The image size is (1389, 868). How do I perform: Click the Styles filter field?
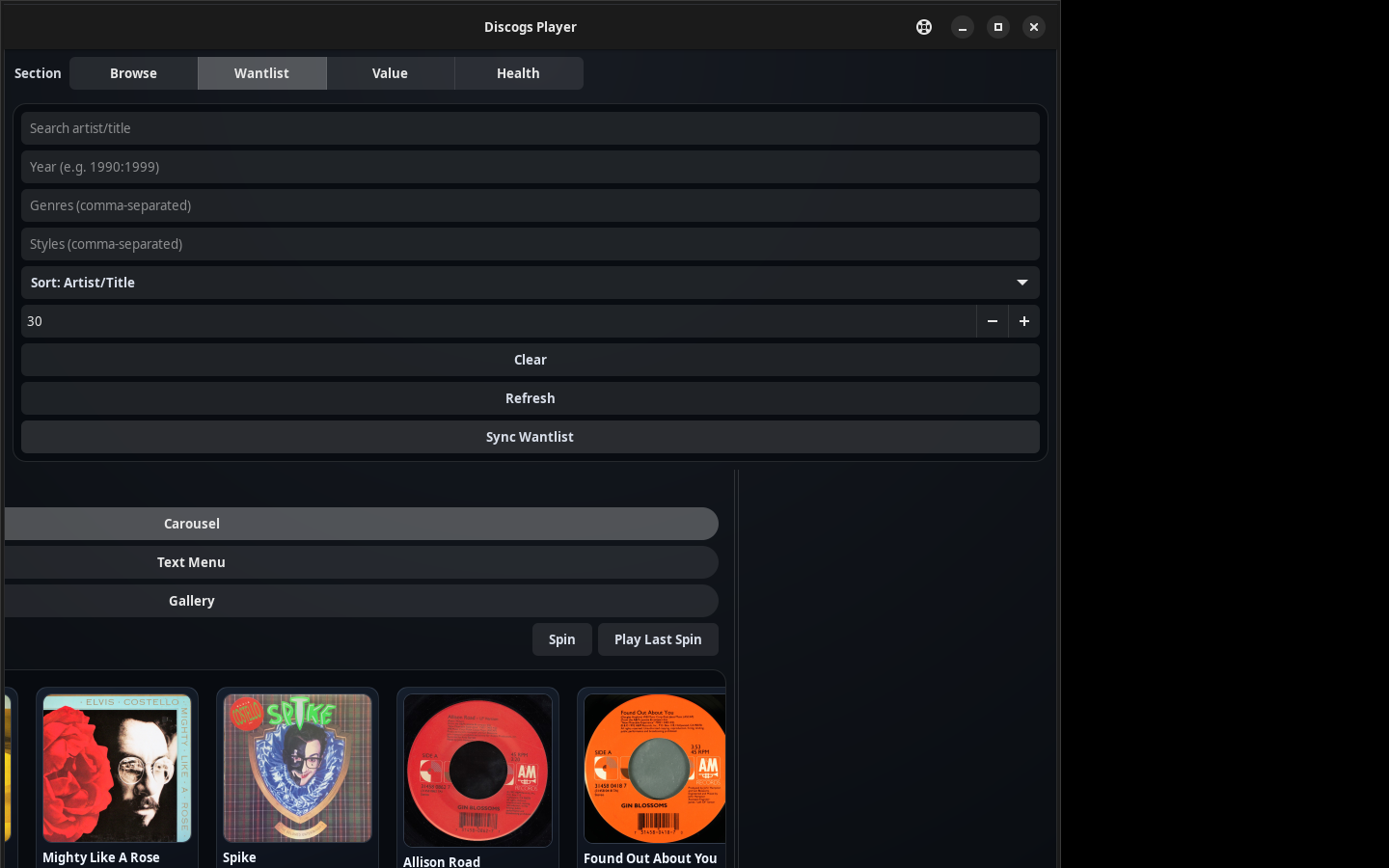(531, 244)
